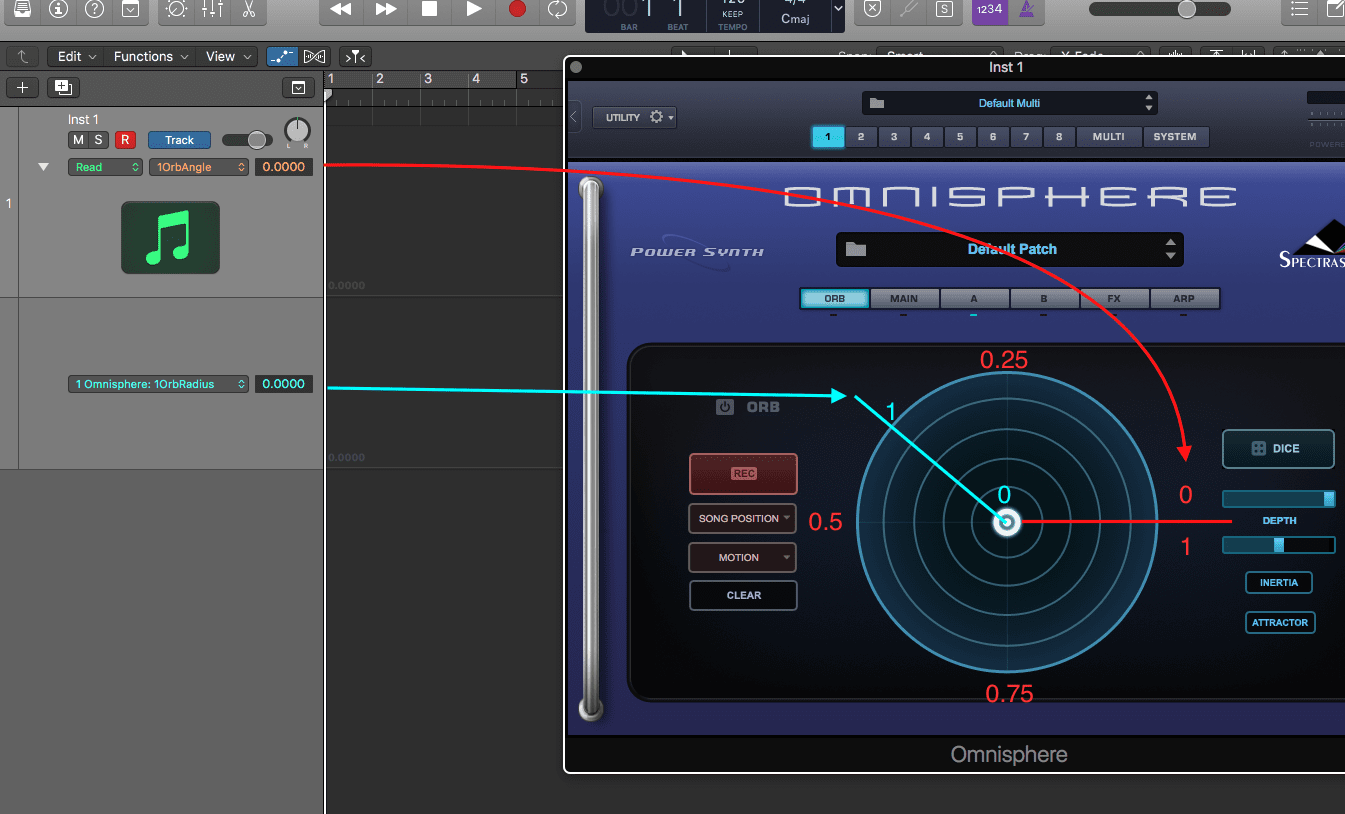
Task: Click the Inst 1 pan knob
Action: tap(297, 131)
